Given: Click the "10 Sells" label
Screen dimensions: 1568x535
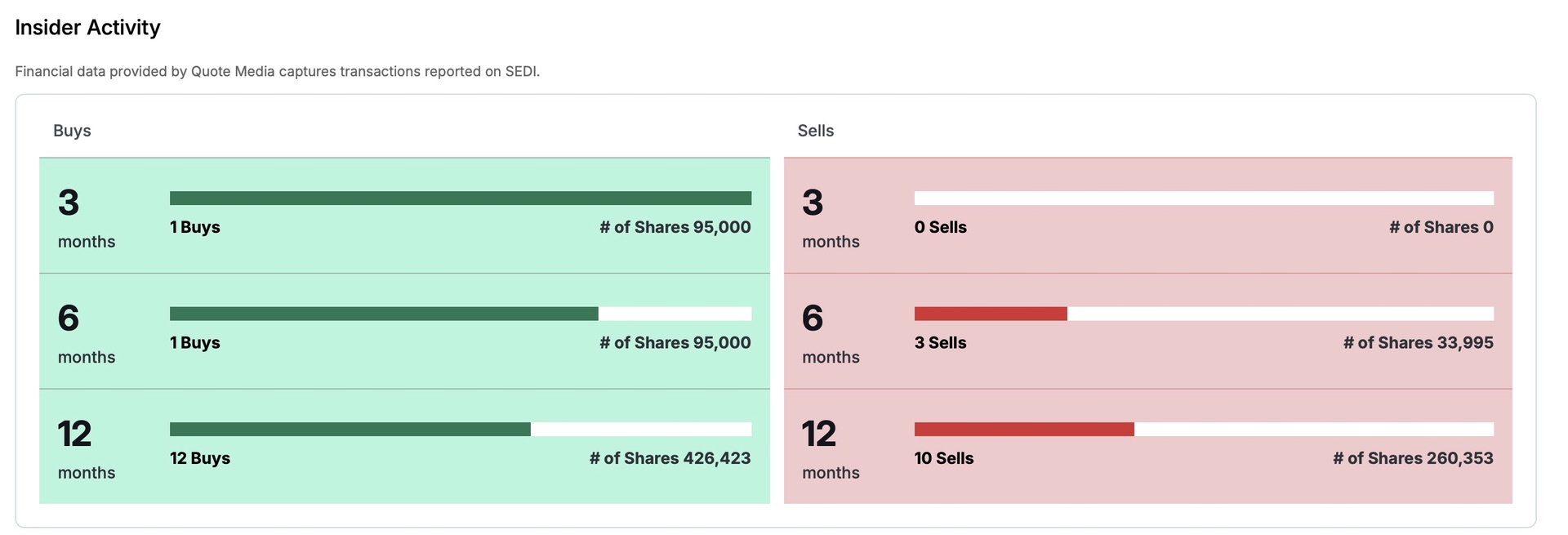Looking at the screenshot, I should (x=943, y=458).
